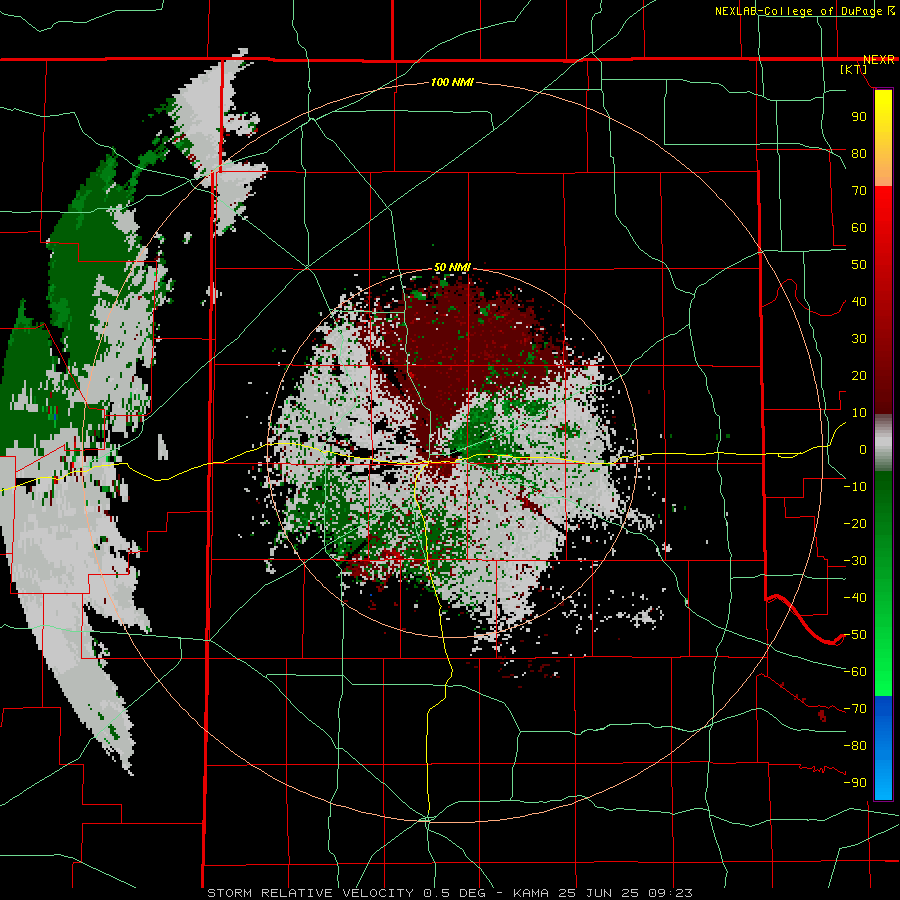Click the -20 value on the velocity scale
900x900 pixels.
pyautogui.click(x=855, y=523)
